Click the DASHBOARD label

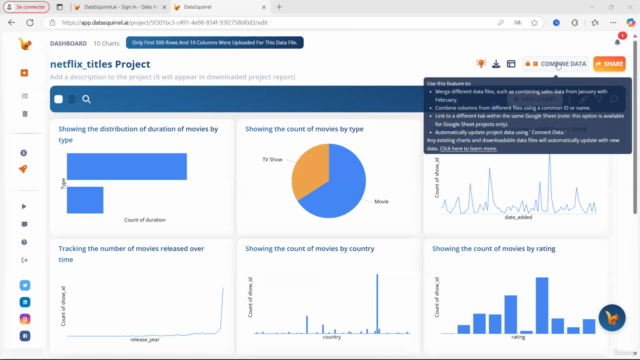[x=68, y=43]
